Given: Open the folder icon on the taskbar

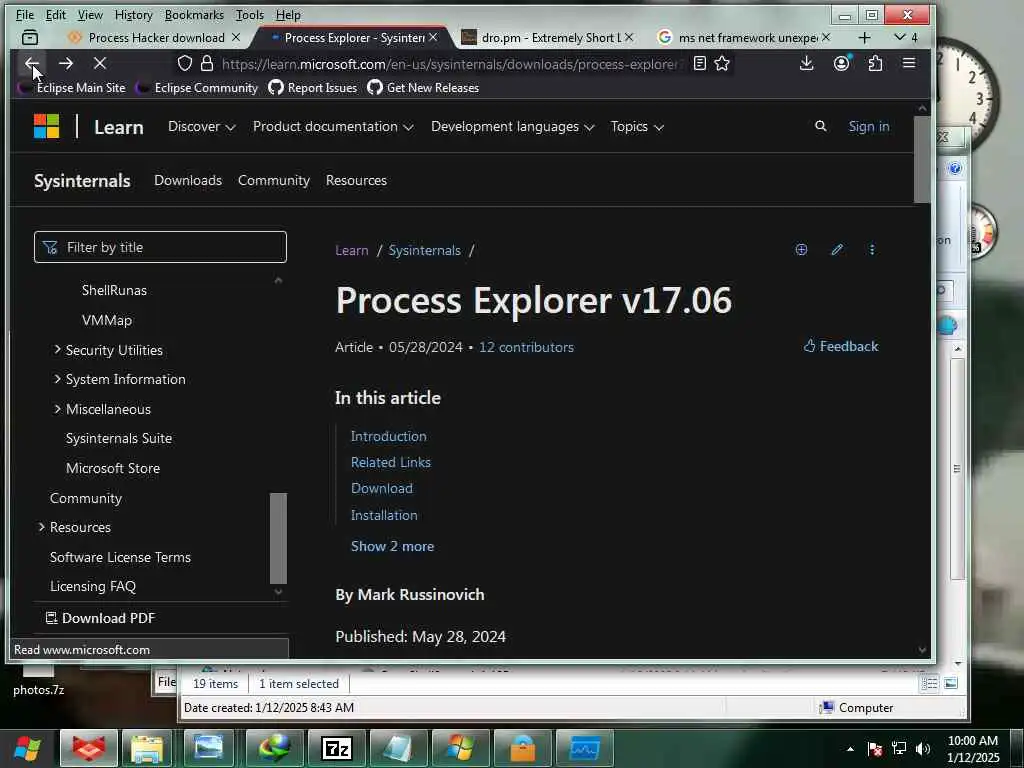Looking at the screenshot, I should pyautogui.click(x=148, y=748).
